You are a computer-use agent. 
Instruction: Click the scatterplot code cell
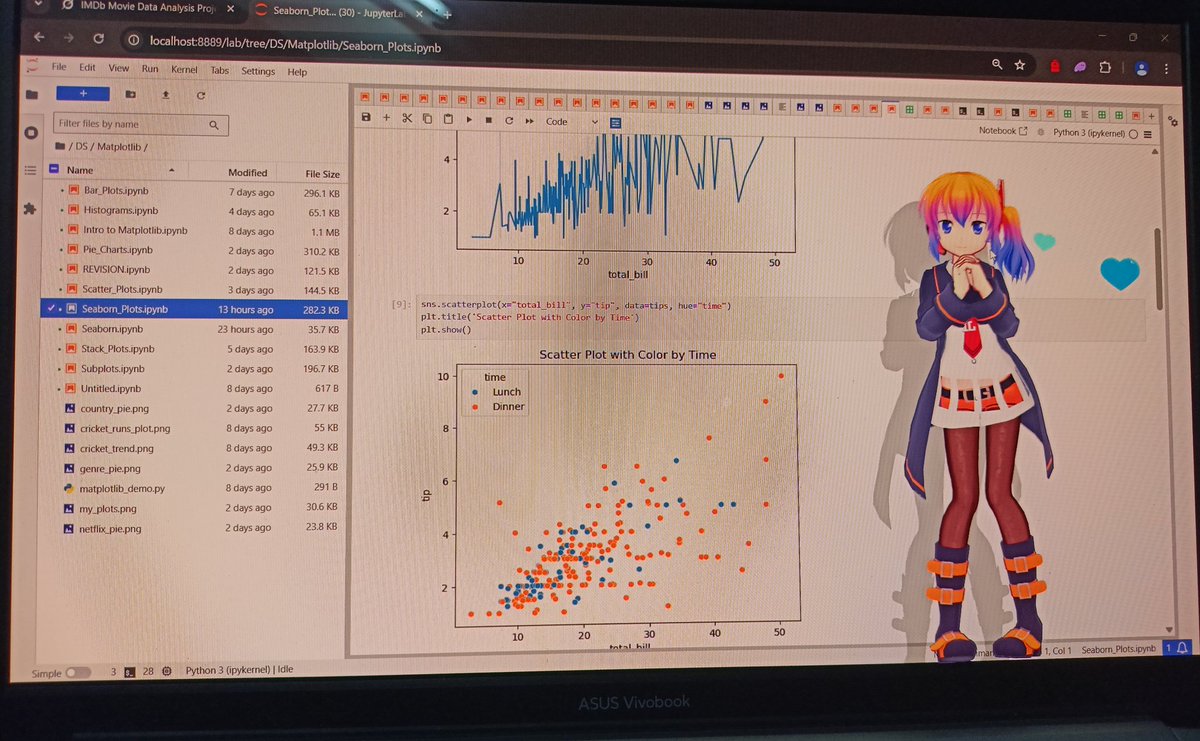781,318
